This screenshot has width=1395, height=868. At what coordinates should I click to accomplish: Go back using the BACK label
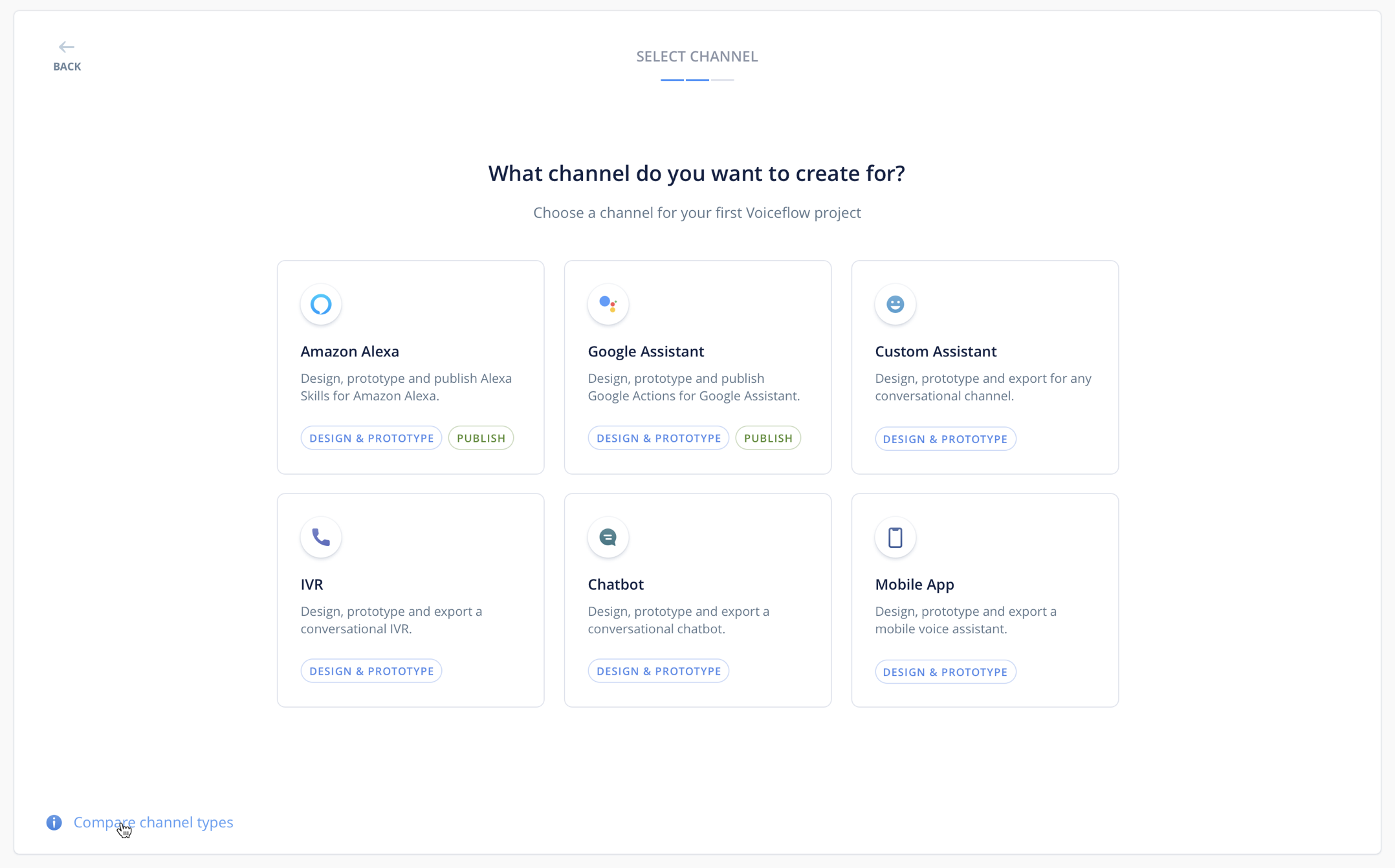pos(67,67)
